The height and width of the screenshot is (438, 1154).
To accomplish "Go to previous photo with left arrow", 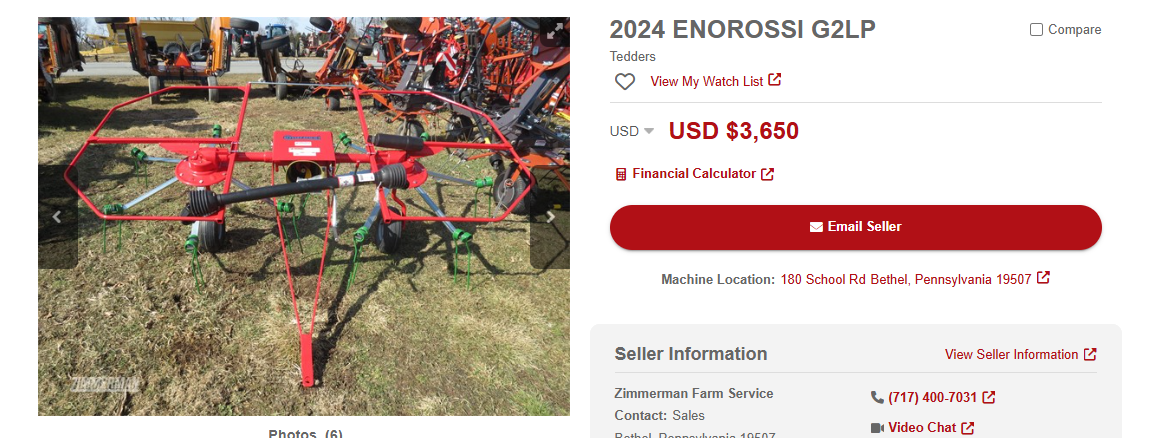I will click(x=57, y=216).
